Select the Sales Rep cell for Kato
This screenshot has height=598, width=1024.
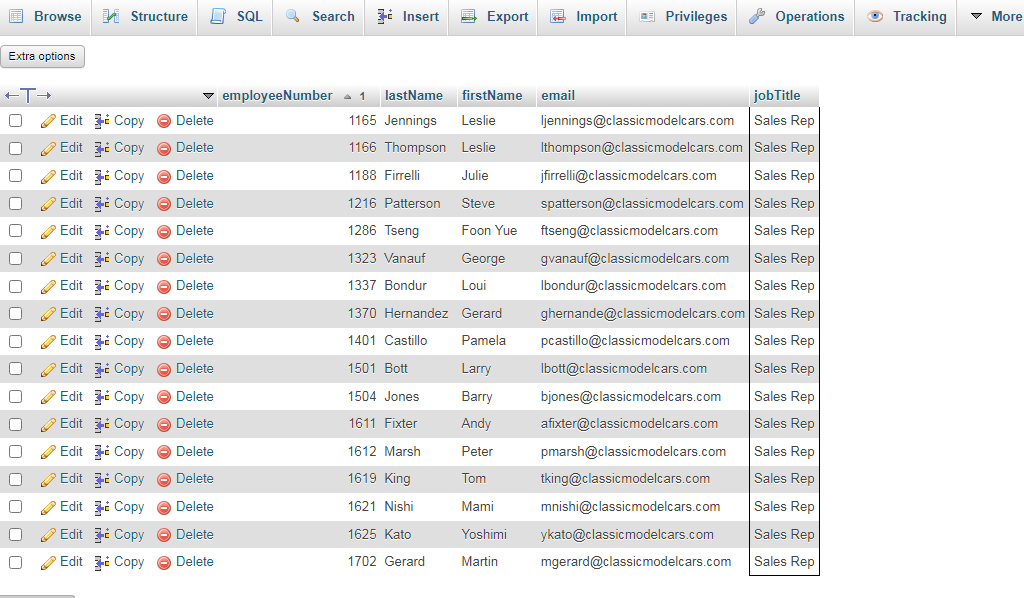click(x=784, y=534)
